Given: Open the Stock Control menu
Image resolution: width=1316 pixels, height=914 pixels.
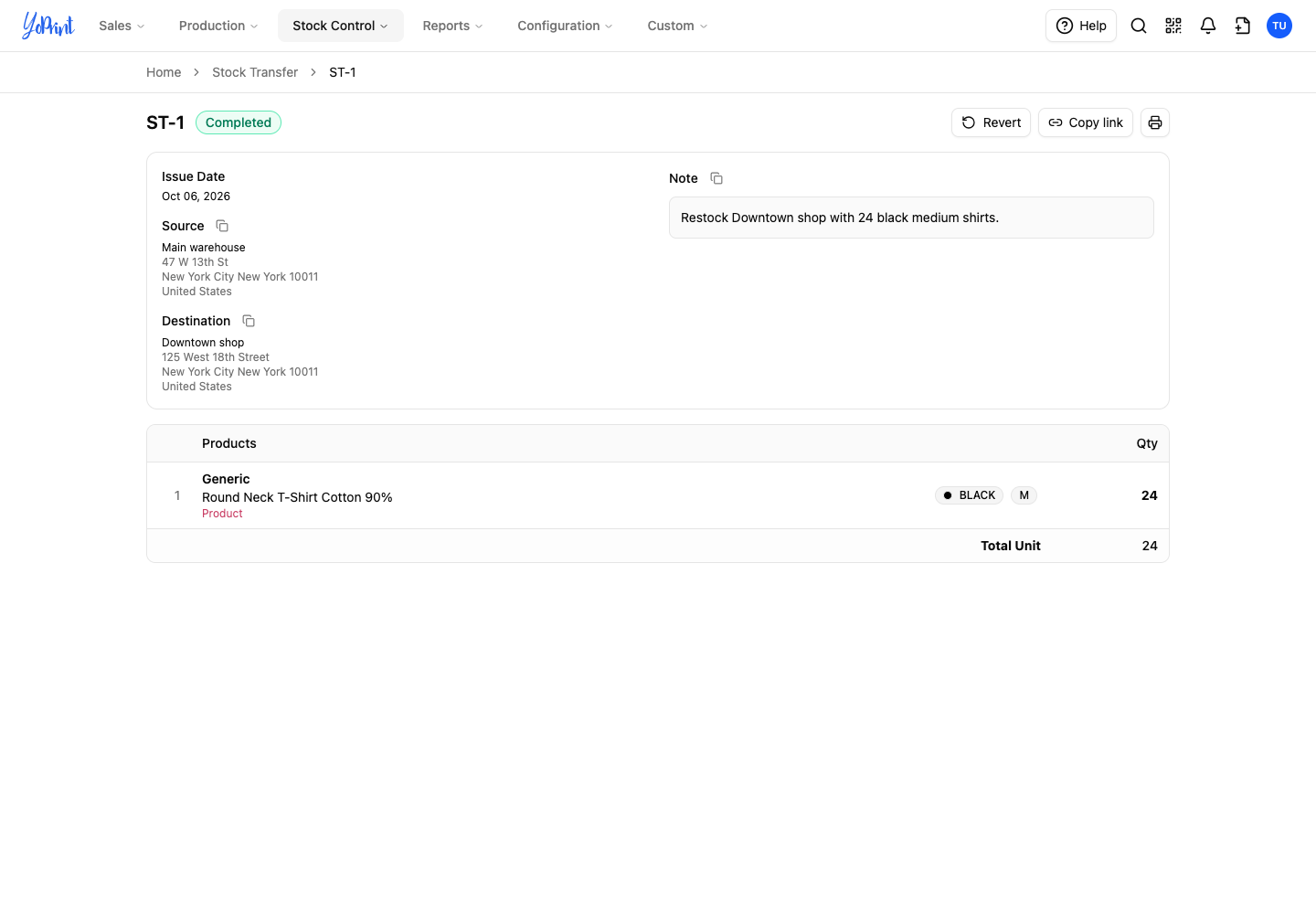Looking at the screenshot, I should (341, 26).
